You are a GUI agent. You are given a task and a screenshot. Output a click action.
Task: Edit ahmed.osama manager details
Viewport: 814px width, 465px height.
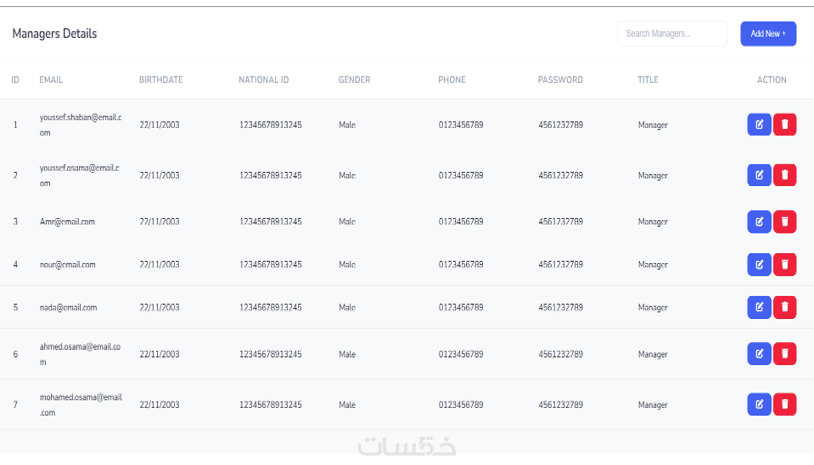[x=759, y=354]
